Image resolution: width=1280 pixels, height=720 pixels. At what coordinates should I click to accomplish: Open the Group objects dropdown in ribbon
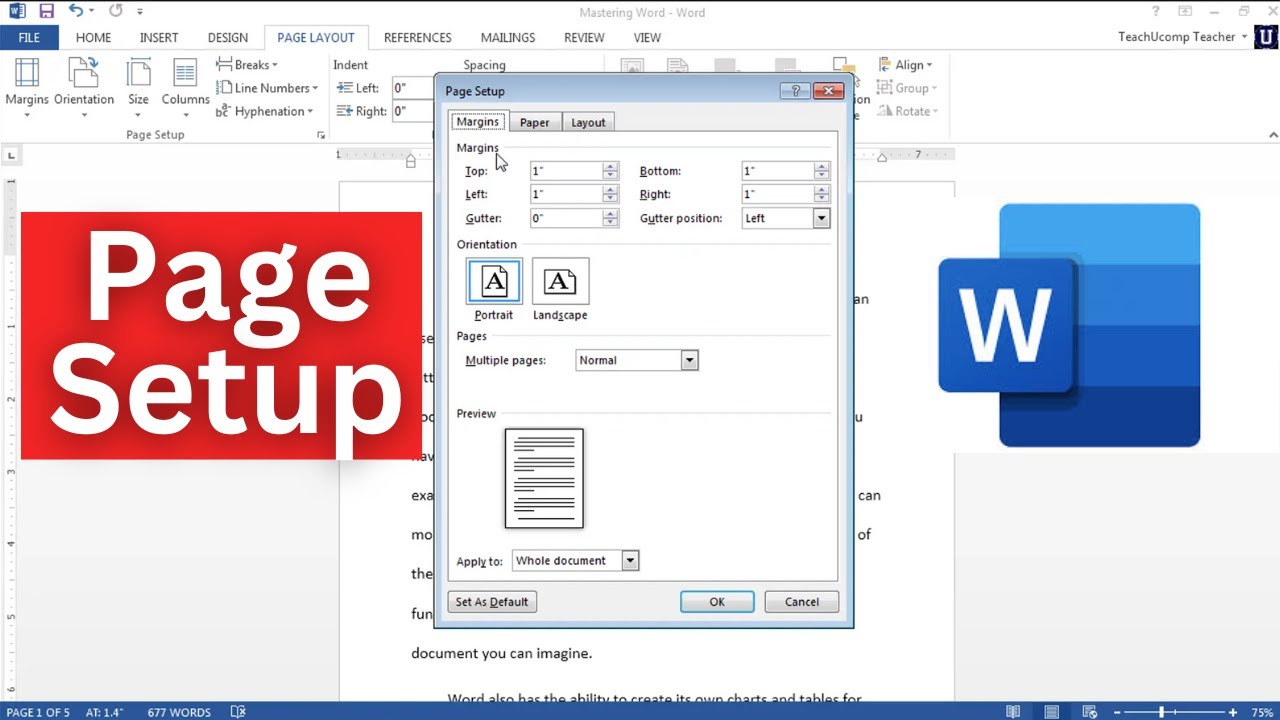tap(905, 88)
